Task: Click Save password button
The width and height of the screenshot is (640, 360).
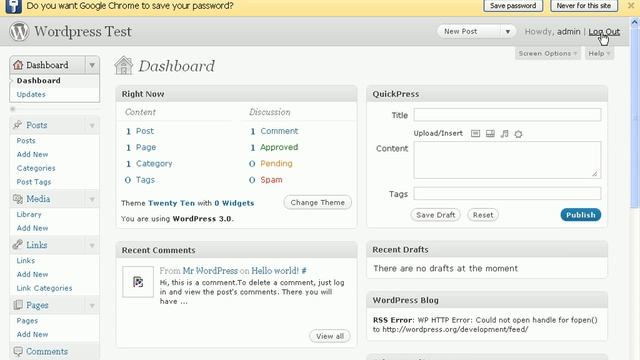Action: 513,6
